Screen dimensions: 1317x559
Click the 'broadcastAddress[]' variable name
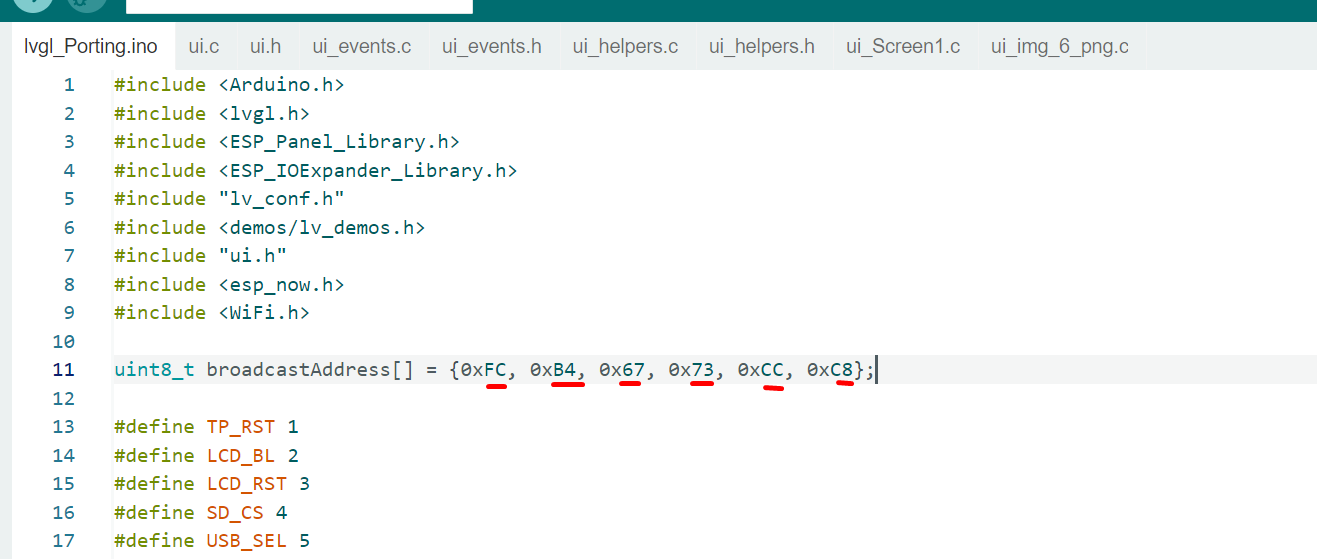(310, 370)
